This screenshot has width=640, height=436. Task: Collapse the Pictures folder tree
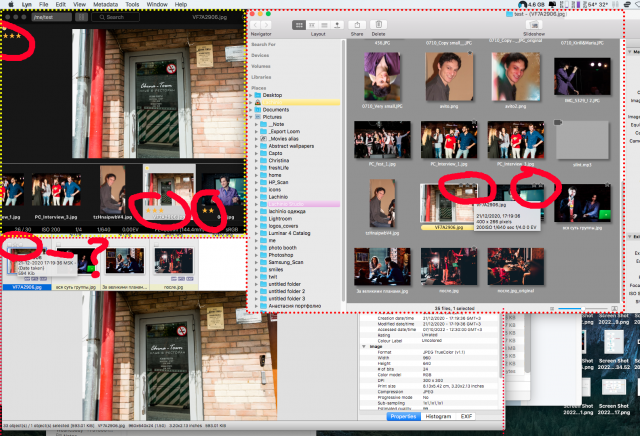click(x=251, y=117)
